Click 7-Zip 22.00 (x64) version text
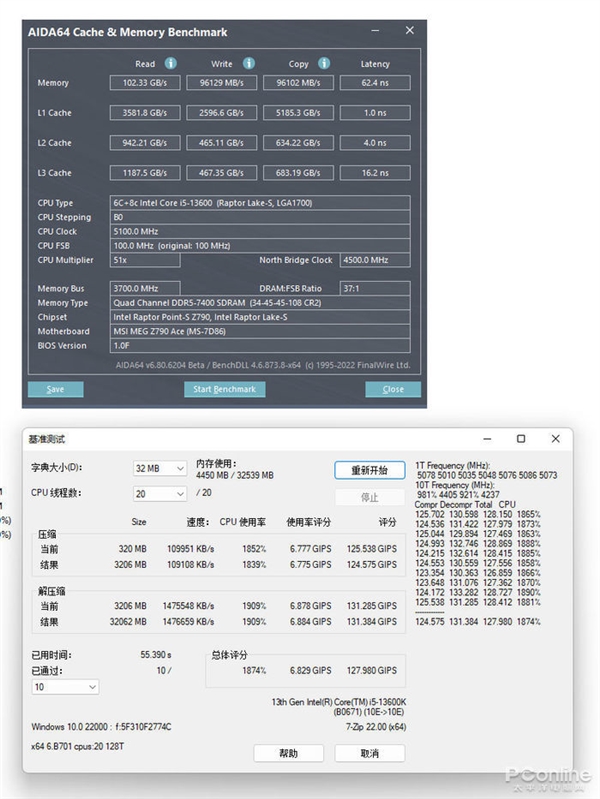 point(376,727)
